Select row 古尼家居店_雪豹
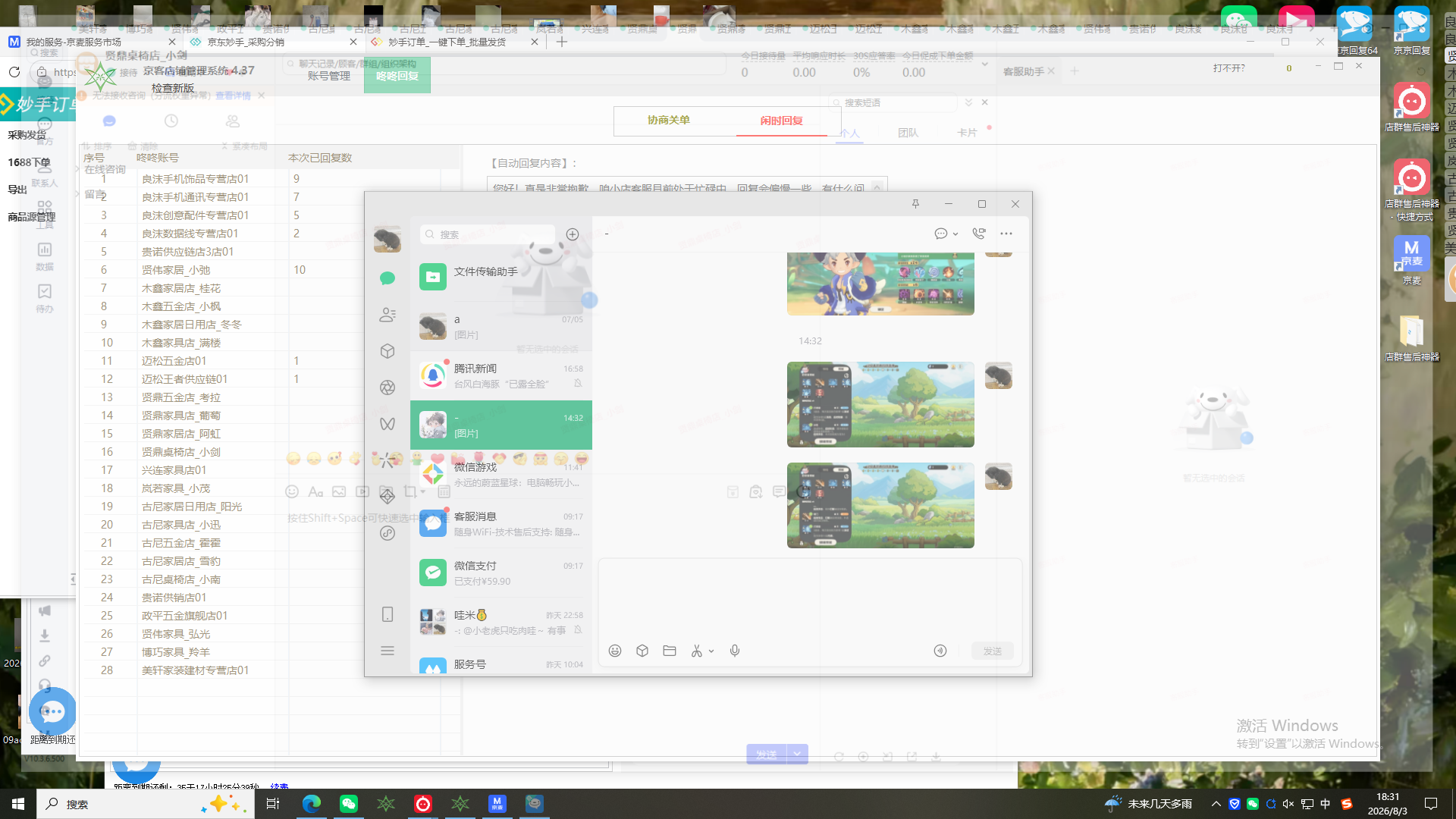This screenshot has width=1456, height=819. 271,561
